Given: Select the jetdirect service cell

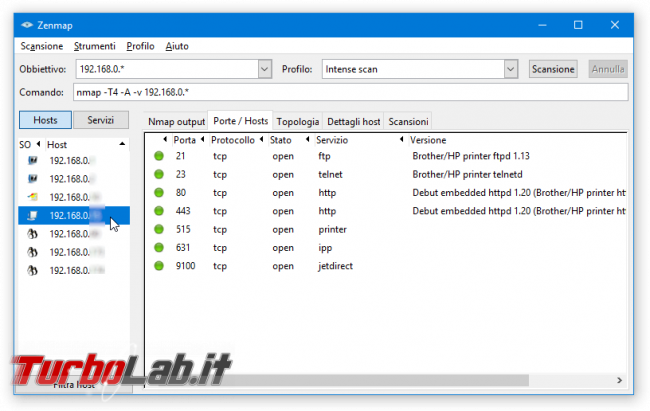Looking at the screenshot, I should pos(335,266).
